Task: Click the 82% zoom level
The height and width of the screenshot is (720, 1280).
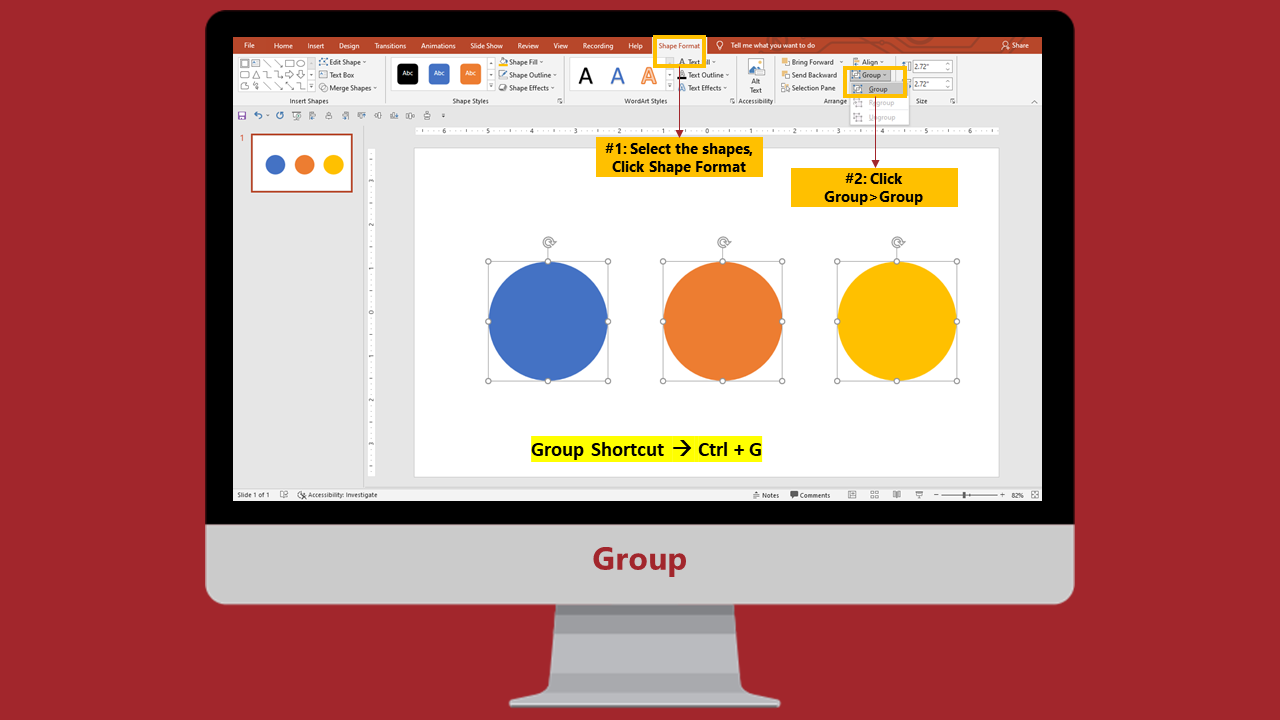Action: 1017,495
